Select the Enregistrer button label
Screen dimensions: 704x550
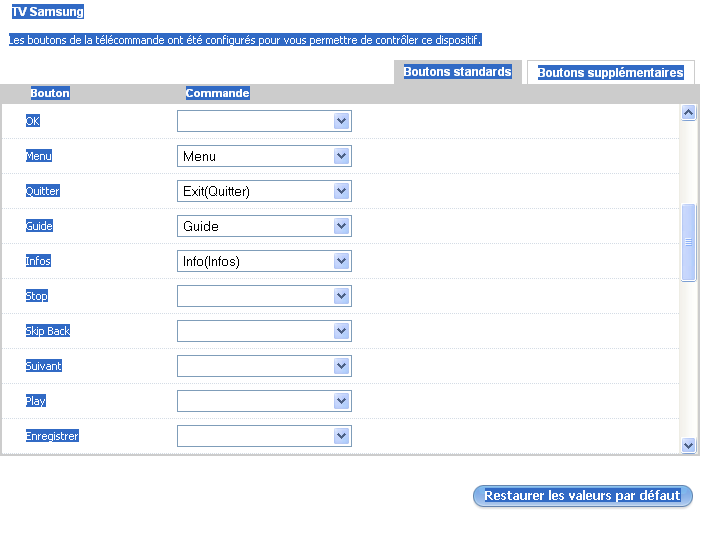click(52, 436)
